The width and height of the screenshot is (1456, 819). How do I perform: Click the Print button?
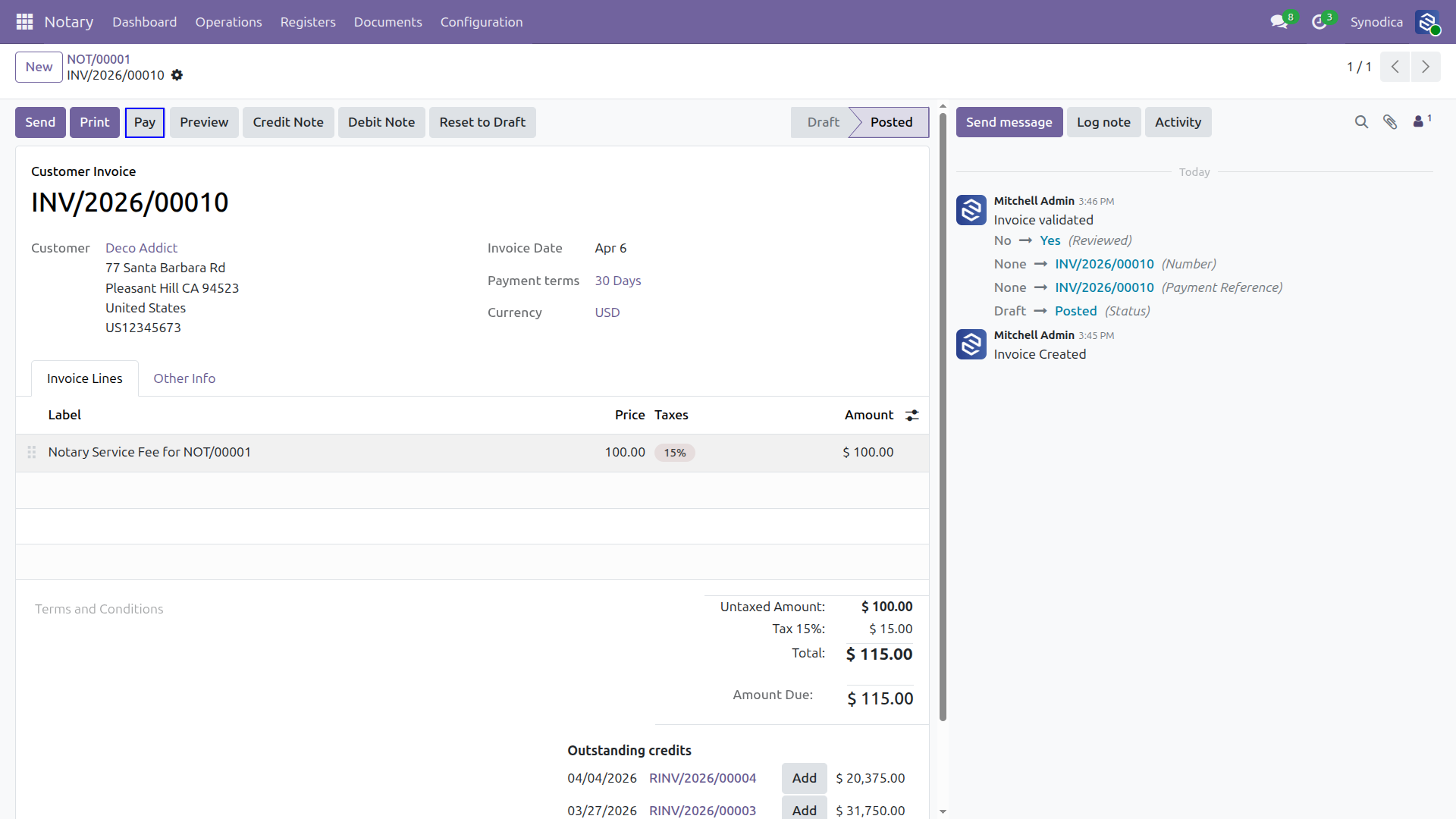click(95, 122)
